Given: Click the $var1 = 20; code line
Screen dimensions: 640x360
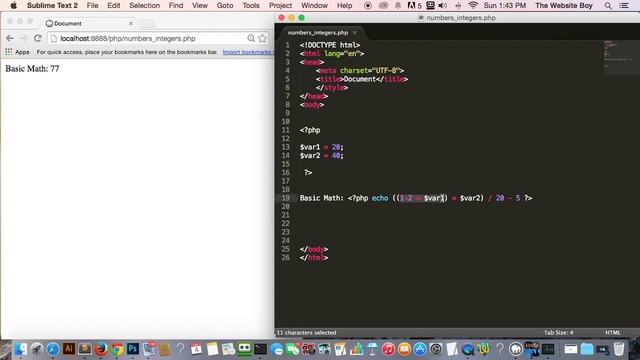Looking at the screenshot, I should point(322,147).
